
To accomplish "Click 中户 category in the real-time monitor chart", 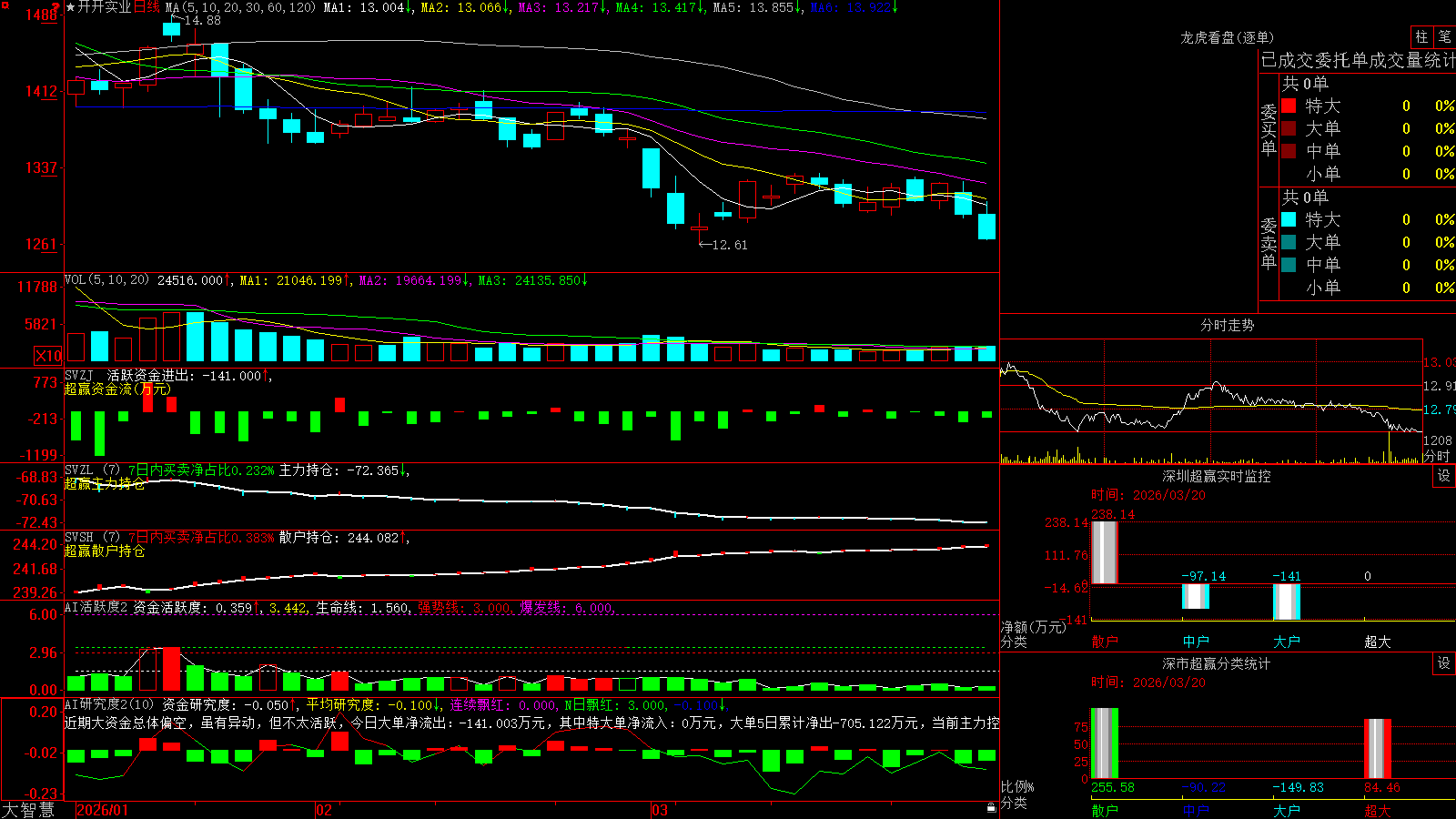I will (x=1196, y=642).
